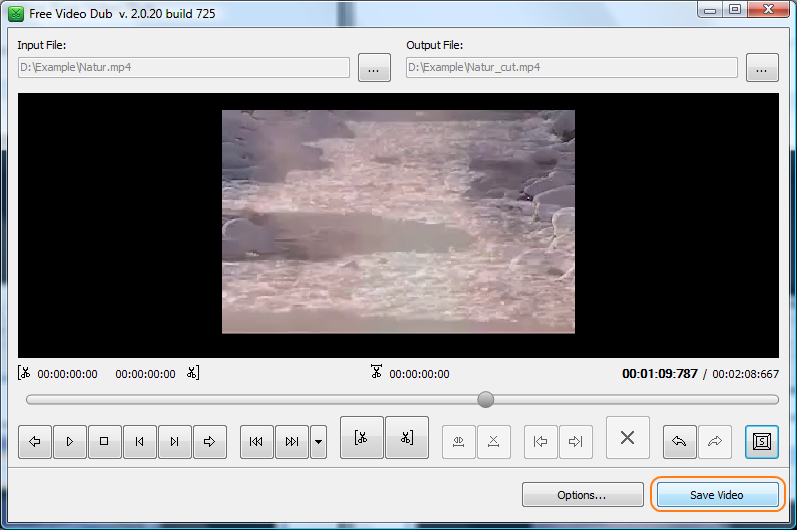Open the keyframe navigation dropdown arrow
The width and height of the screenshot is (797, 530).
(x=318, y=441)
